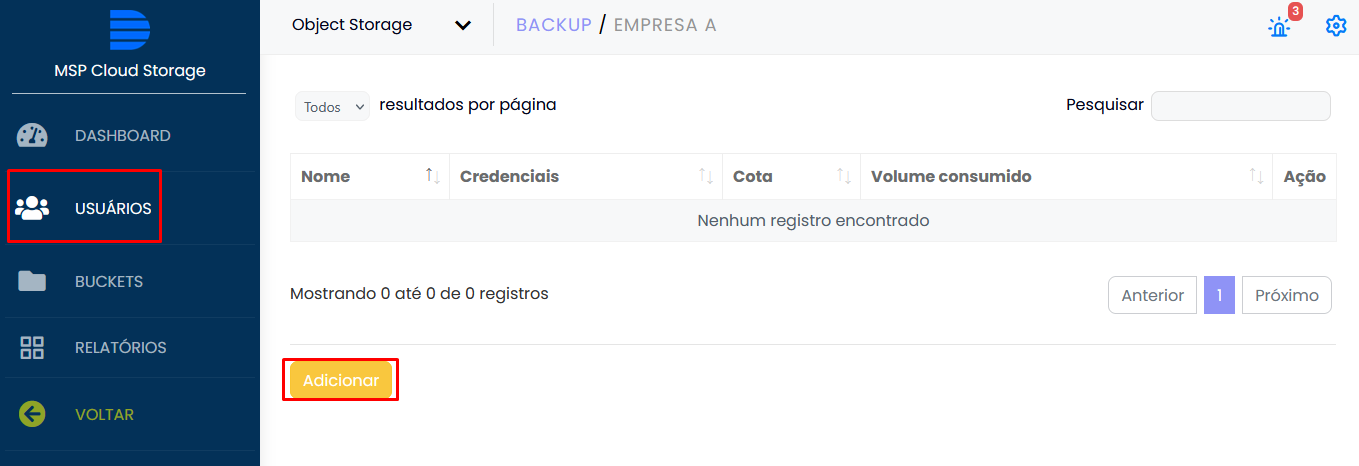Click the Dashboard gauge icon
1359x466 pixels.
[x=32, y=136]
